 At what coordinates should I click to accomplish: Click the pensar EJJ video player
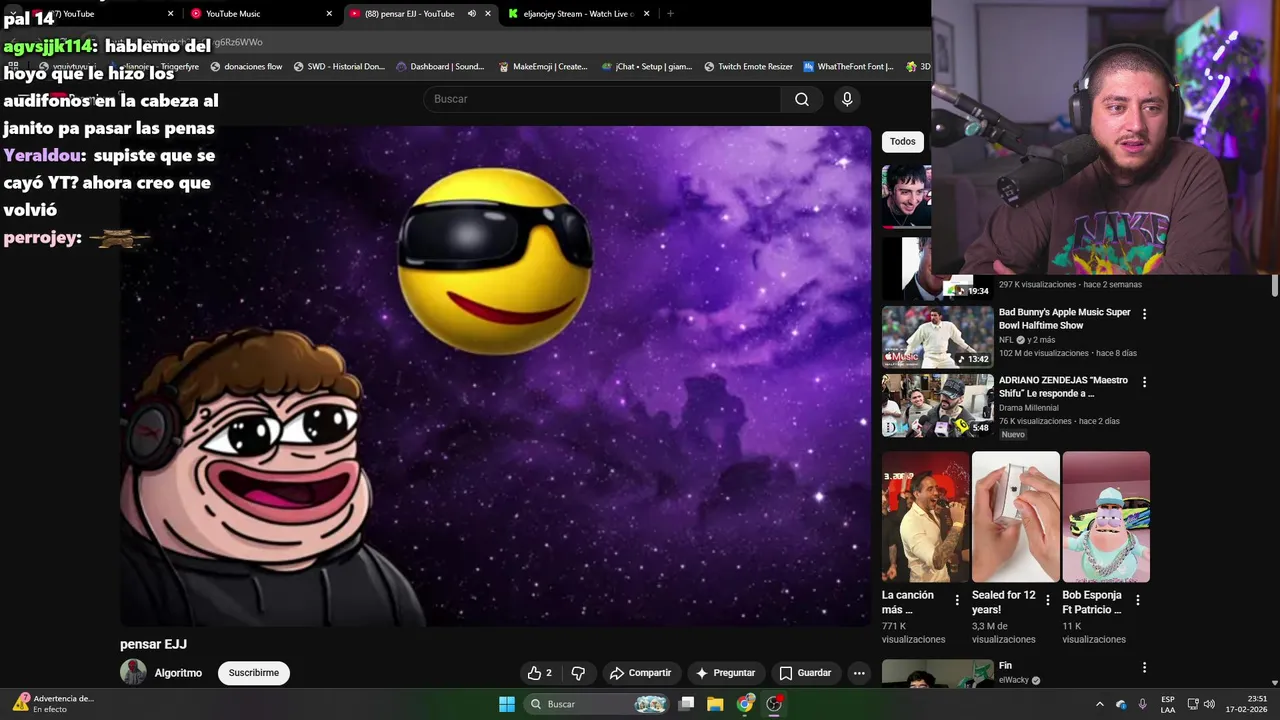click(495, 376)
